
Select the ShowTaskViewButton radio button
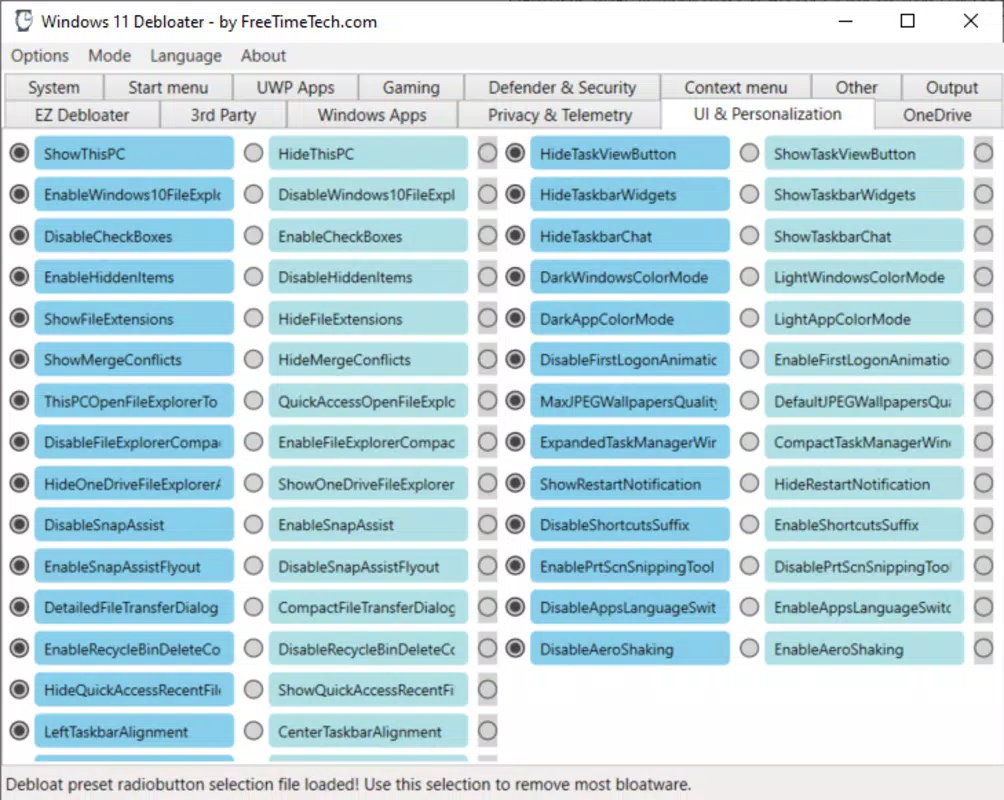point(749,153)
